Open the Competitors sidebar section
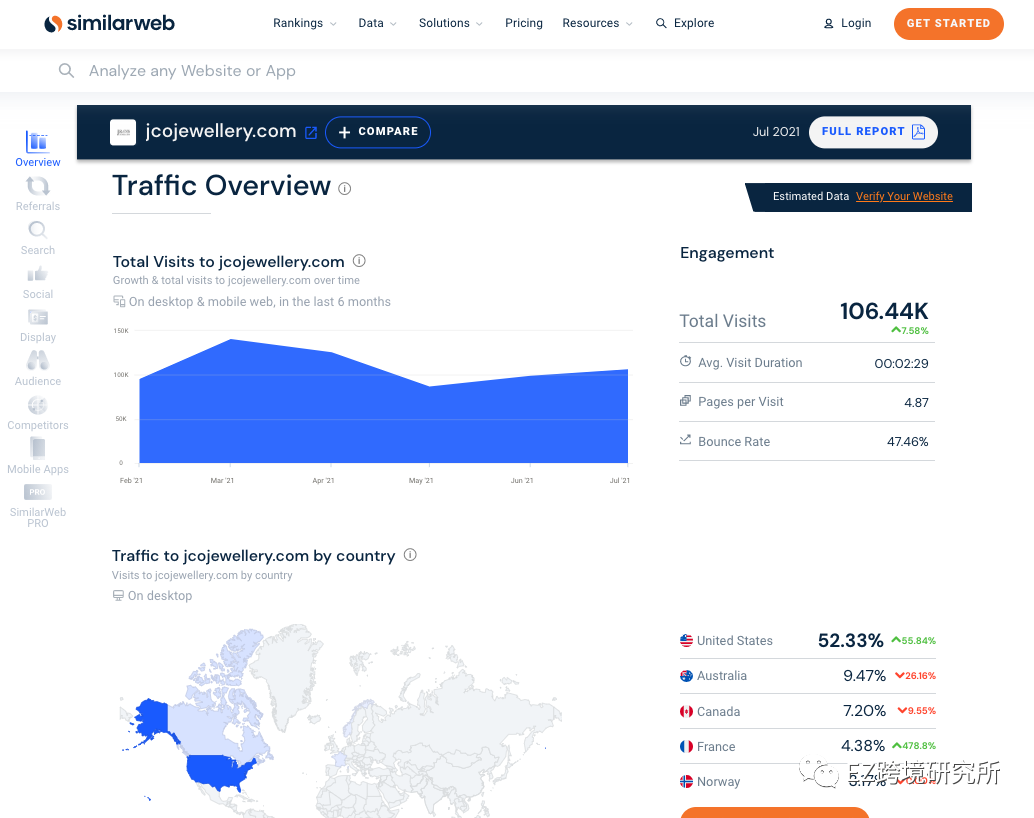The image size is (1034, 818). 38,413
